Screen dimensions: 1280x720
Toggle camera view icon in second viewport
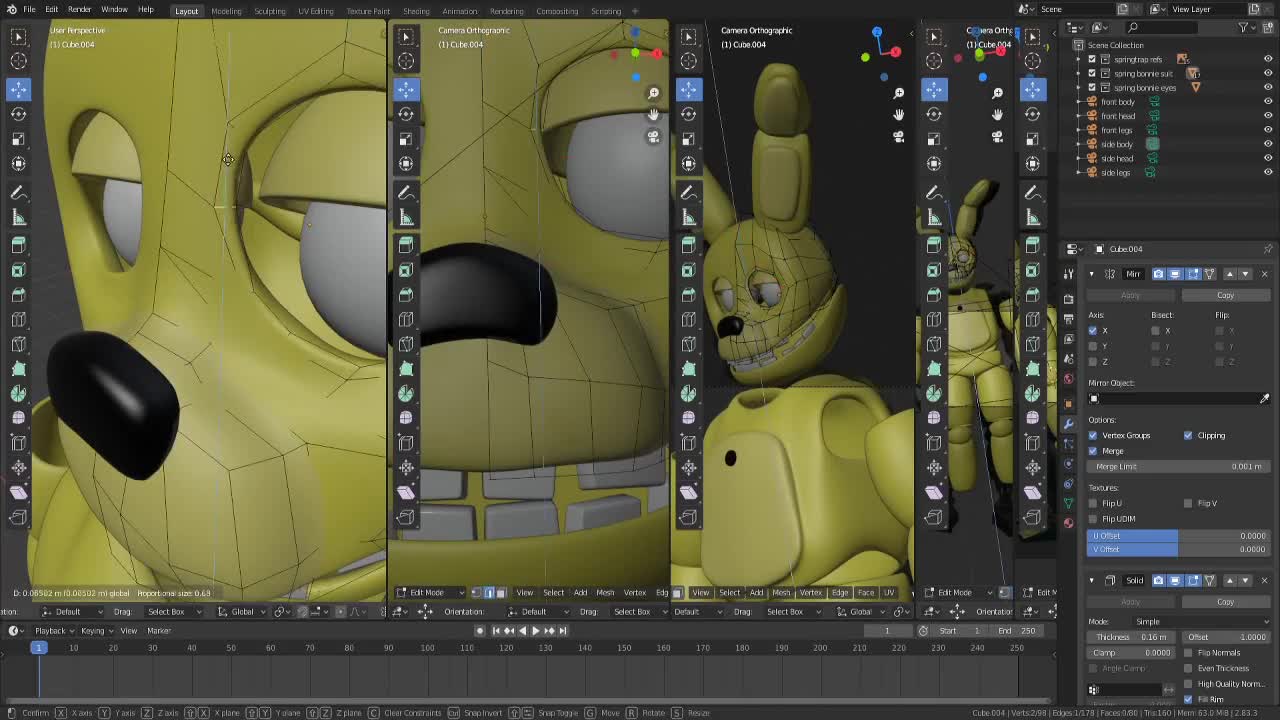coord(653,137)
